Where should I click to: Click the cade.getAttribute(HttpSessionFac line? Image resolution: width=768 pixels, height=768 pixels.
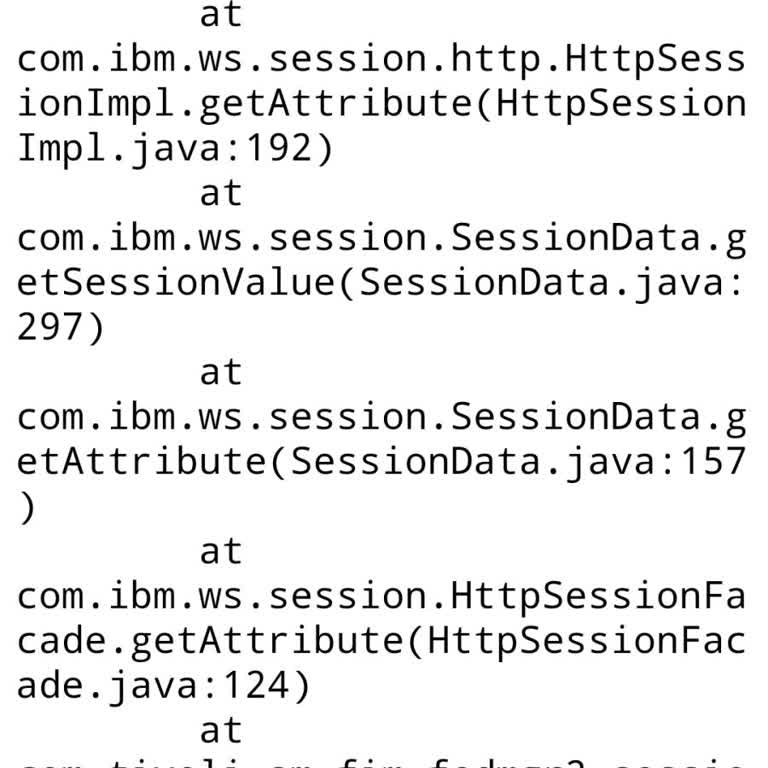pyautogui.click(x=381, y=642)
